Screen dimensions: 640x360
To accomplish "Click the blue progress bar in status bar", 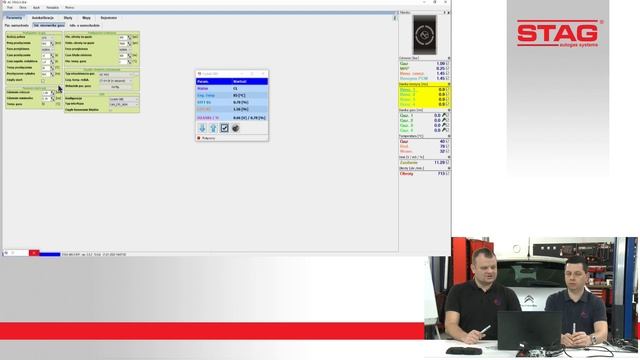I will 50,254.
